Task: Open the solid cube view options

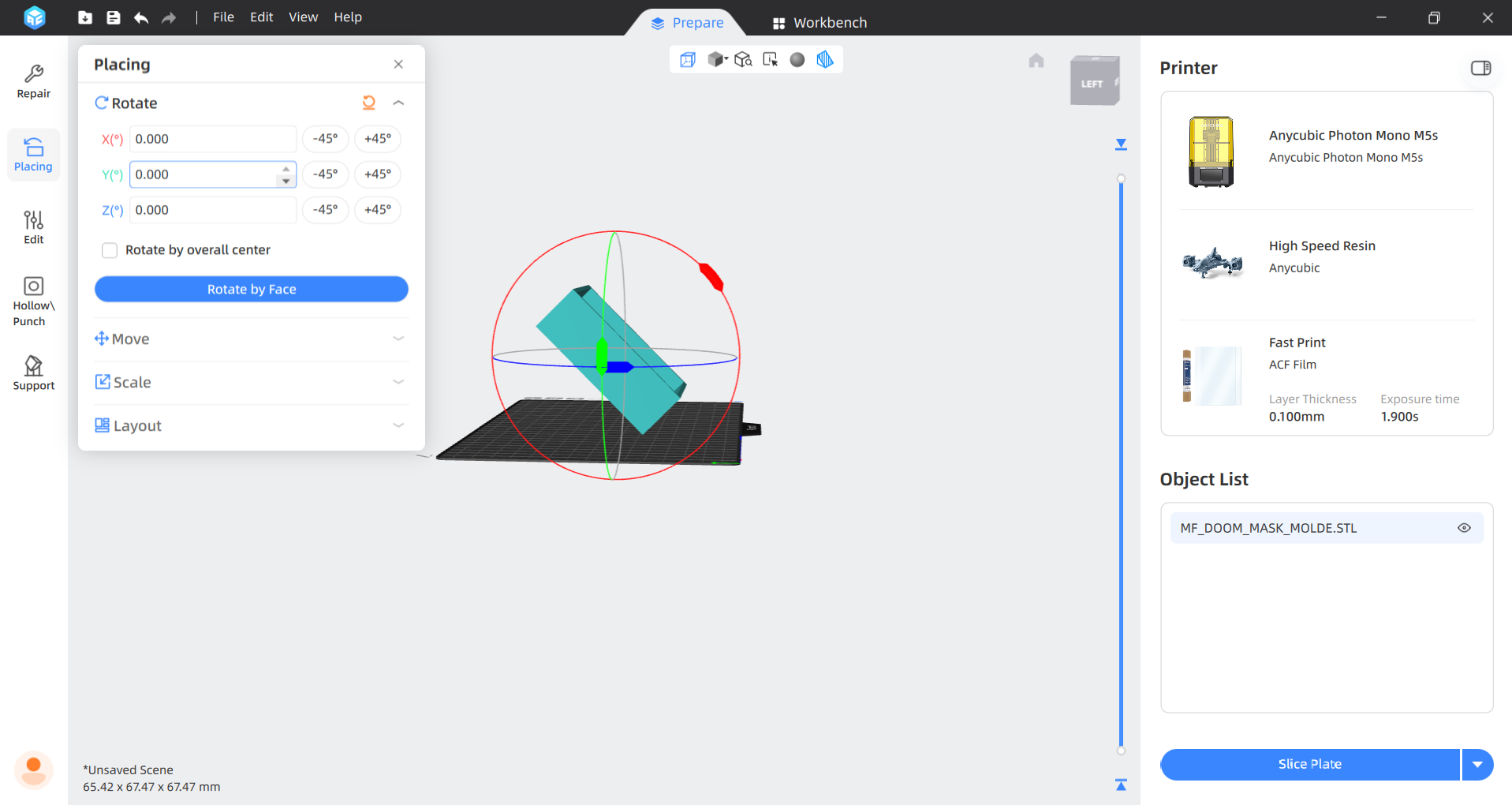Action: point(717,59)
